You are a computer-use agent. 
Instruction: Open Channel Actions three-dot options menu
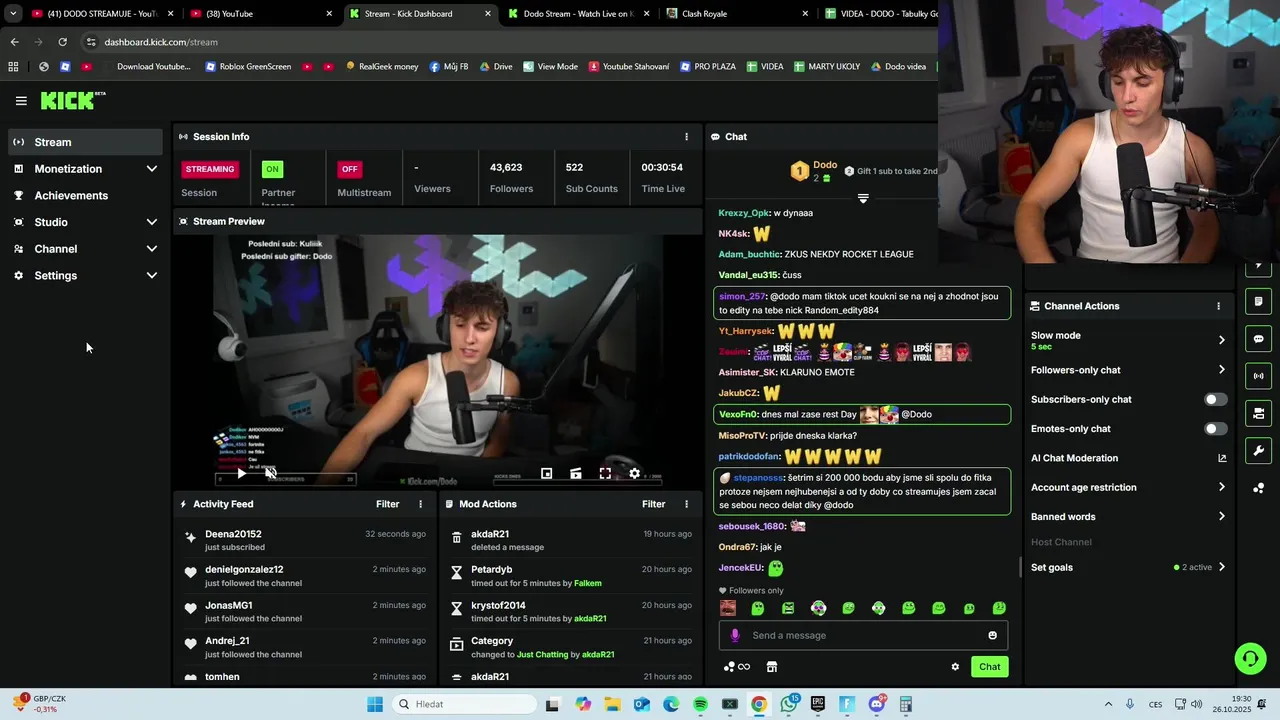click(x=1218, y=306)
